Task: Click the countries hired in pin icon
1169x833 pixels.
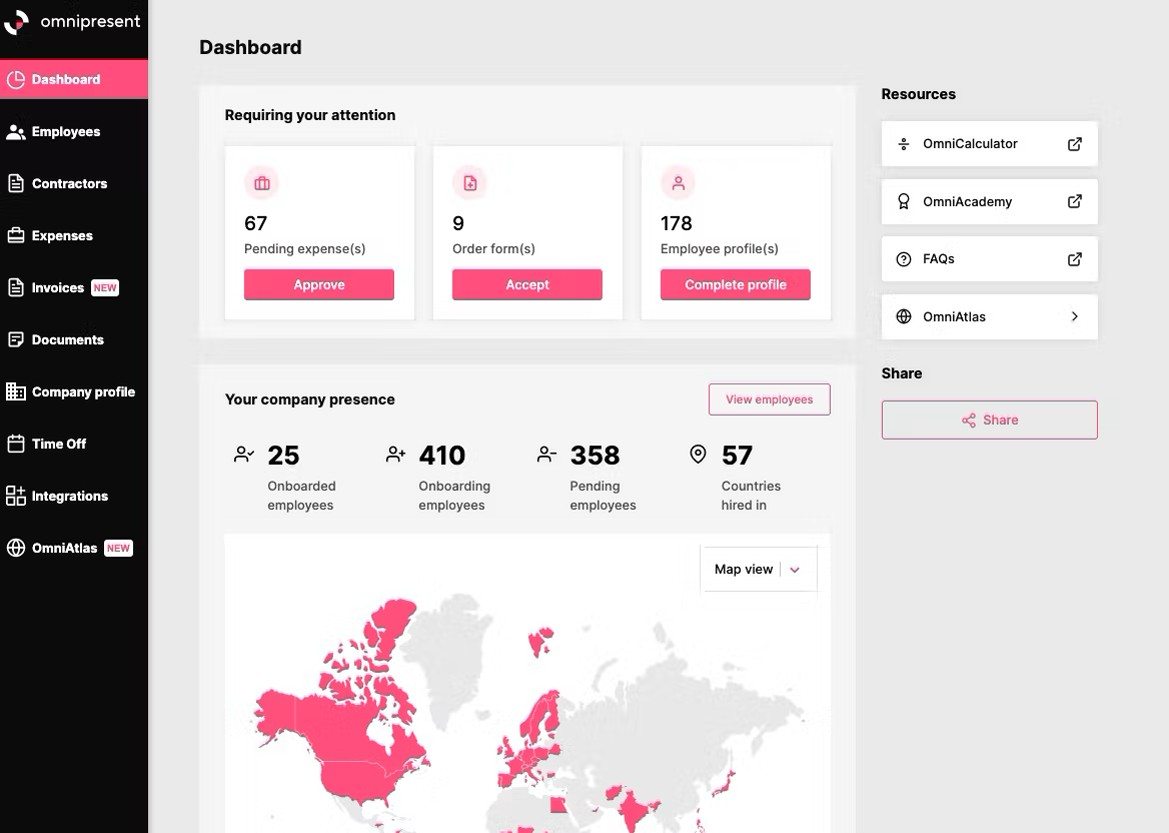Action: [x=698, y=455]
